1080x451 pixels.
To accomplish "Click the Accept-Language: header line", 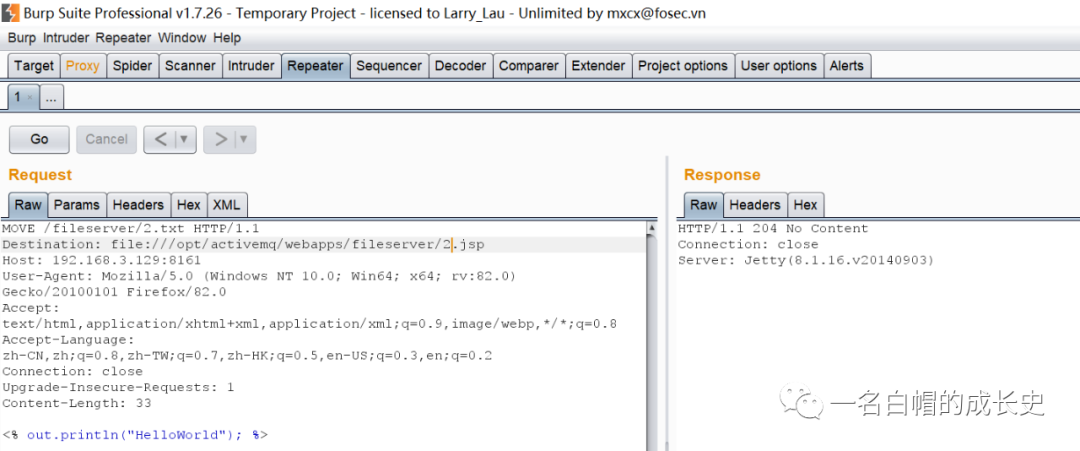I will click(68, 339).
